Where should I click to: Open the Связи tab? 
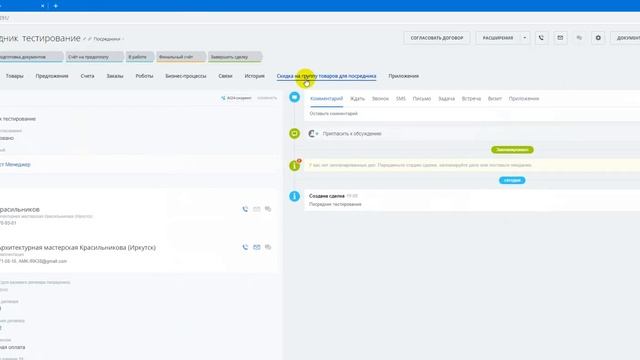point(225,76)
